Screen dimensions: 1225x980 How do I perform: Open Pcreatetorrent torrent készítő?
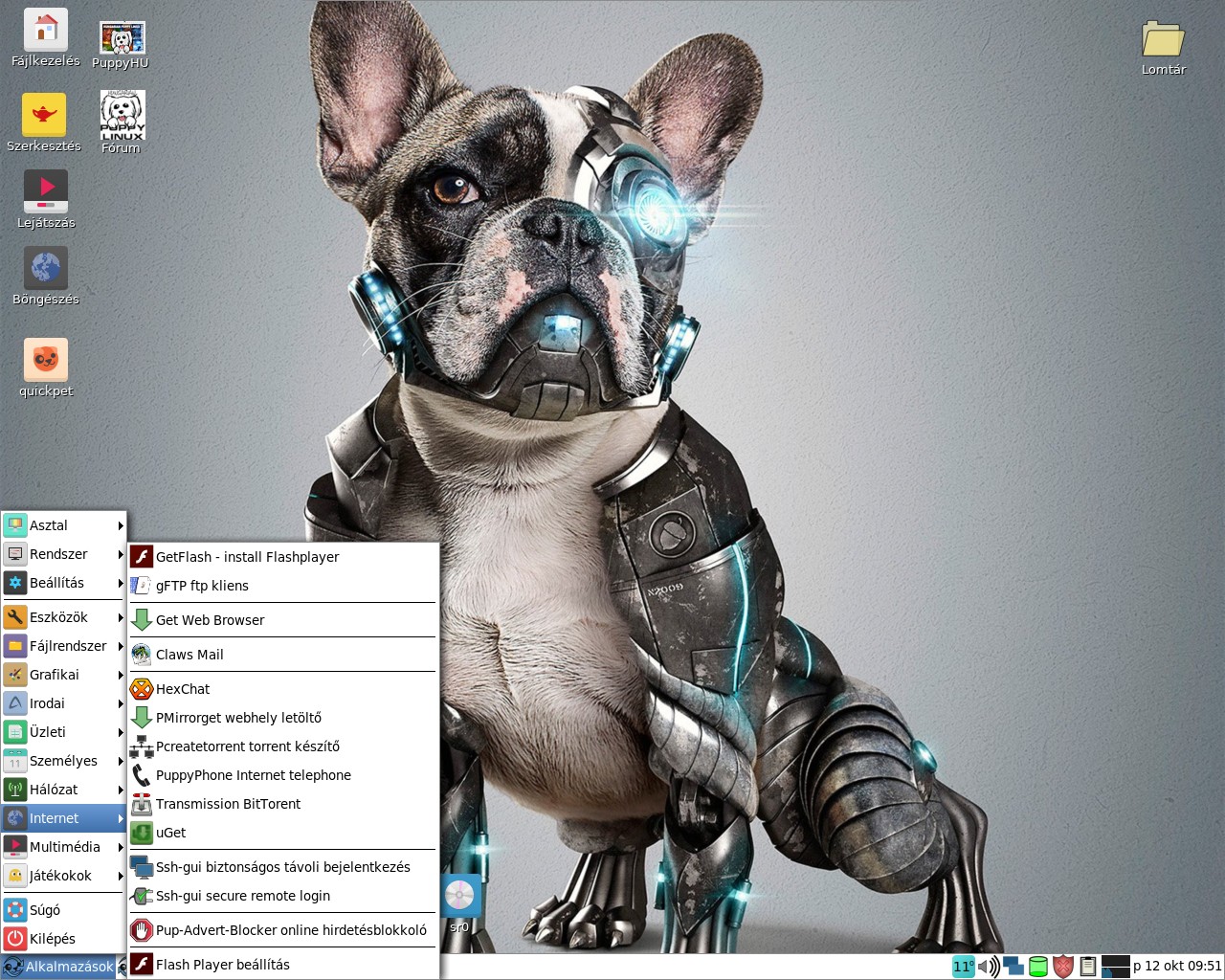tap(284, 746)
